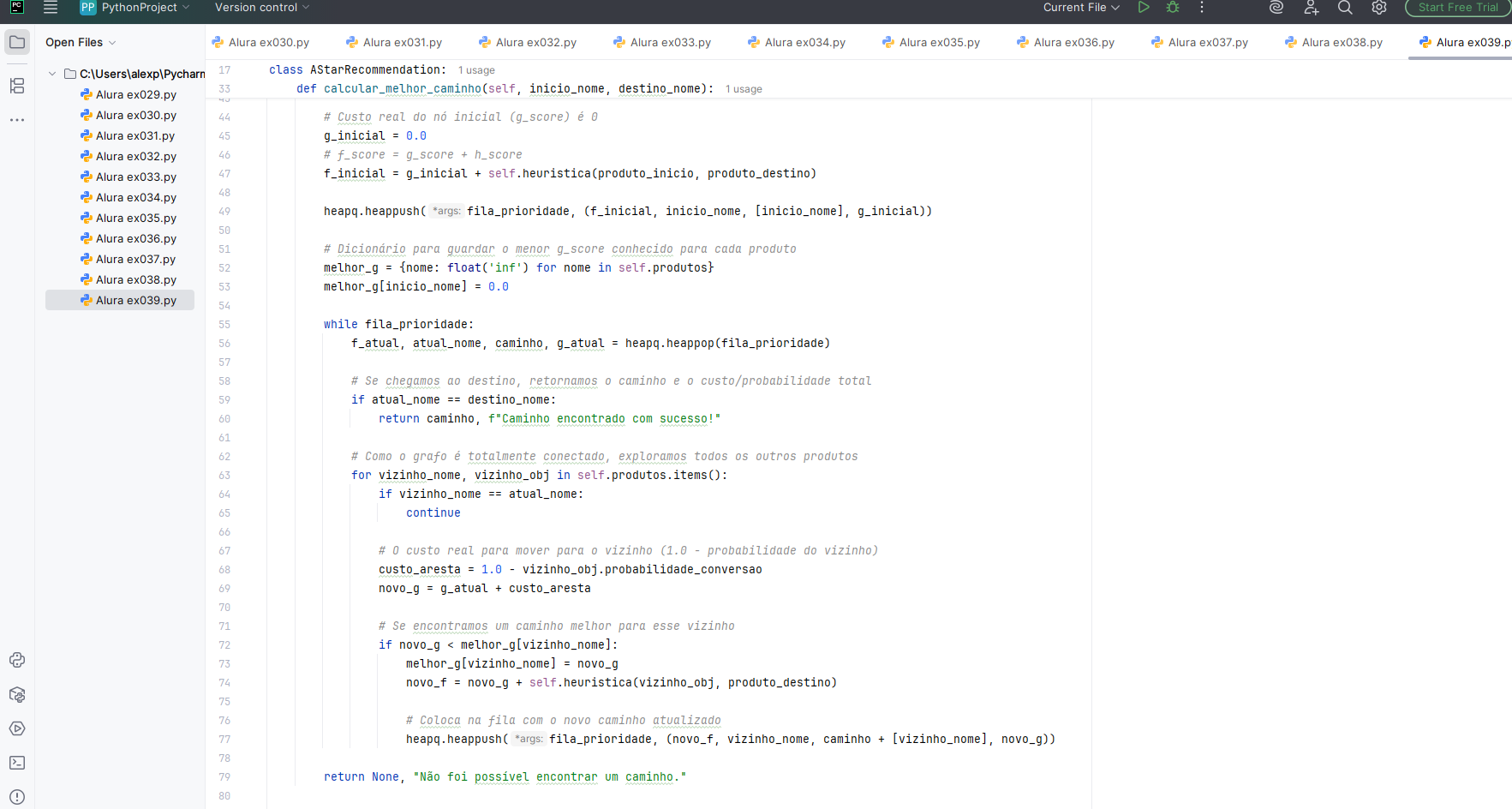1512x809 pixels.
Task: Click 'novo_g = g_atual + custo_aresta' line
Action: (485, 589)
